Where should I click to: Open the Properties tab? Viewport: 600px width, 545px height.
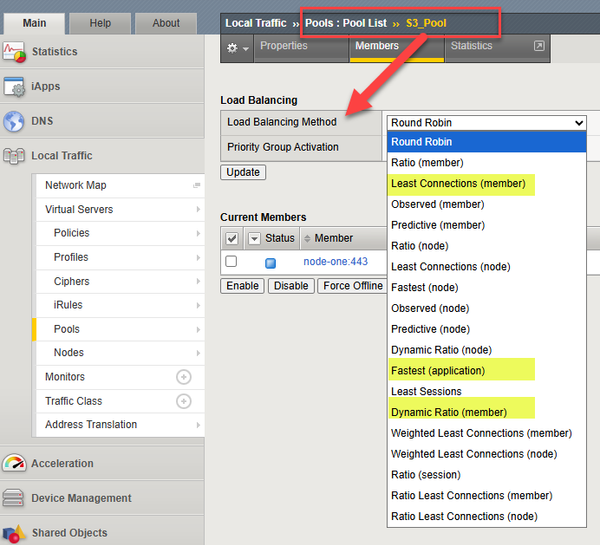pyautogui.click(x=302, y=48)
